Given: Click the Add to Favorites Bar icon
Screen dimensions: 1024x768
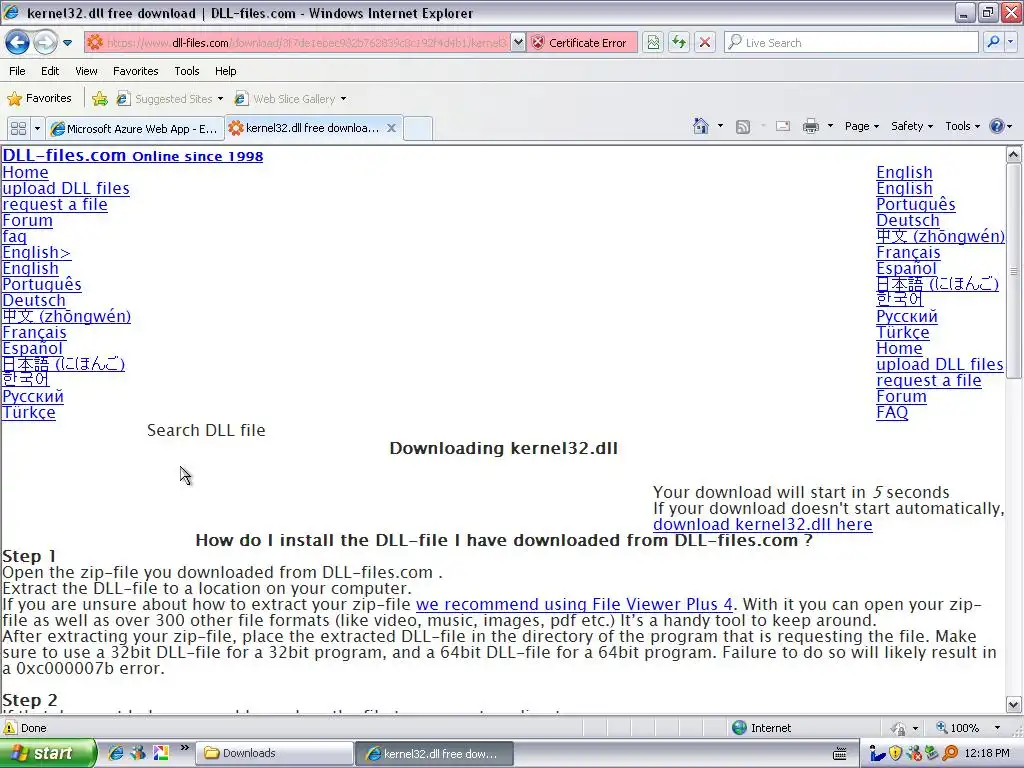Looking at the screenshot, I should [x=99, y=99].
